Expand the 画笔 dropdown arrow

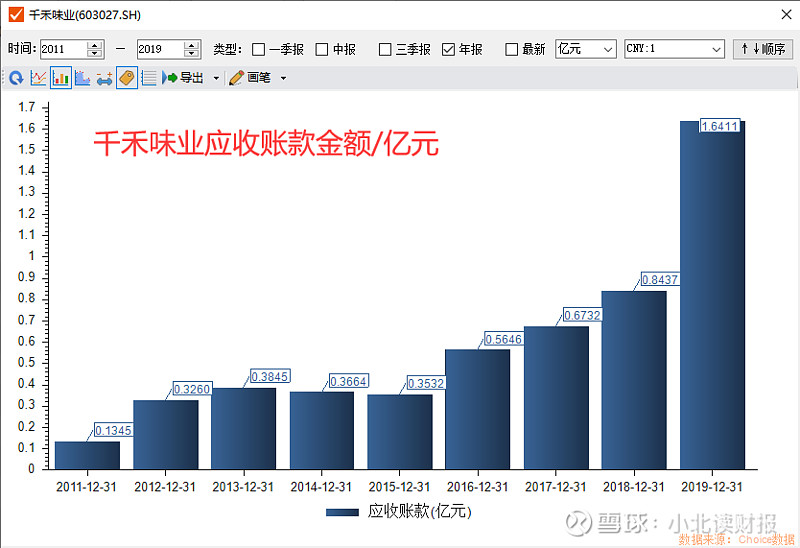coord(283,79)
